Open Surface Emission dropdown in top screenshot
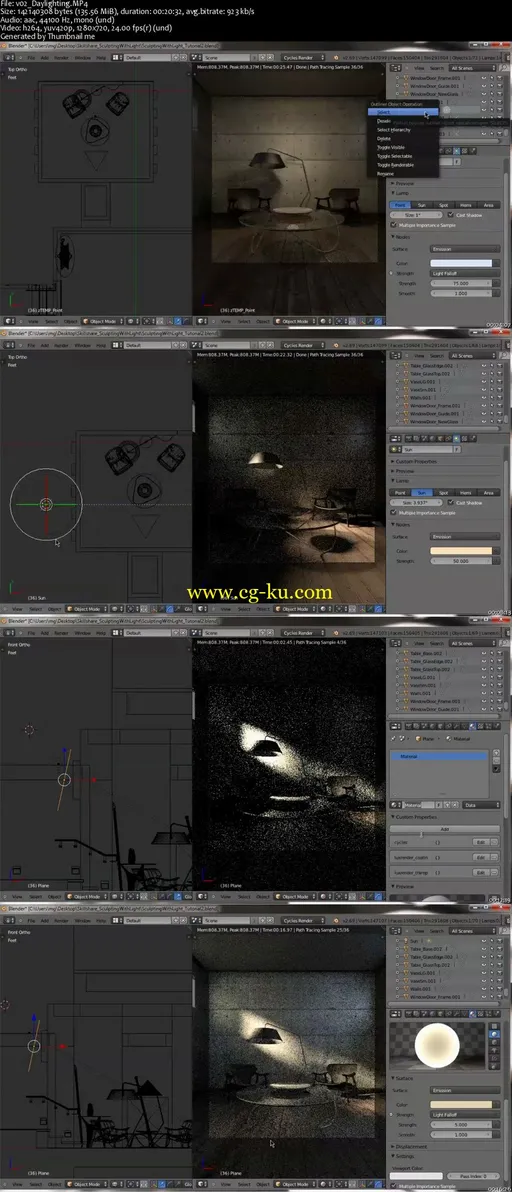Viewport: 512px width, 1192px height. (x=465, y=249)
